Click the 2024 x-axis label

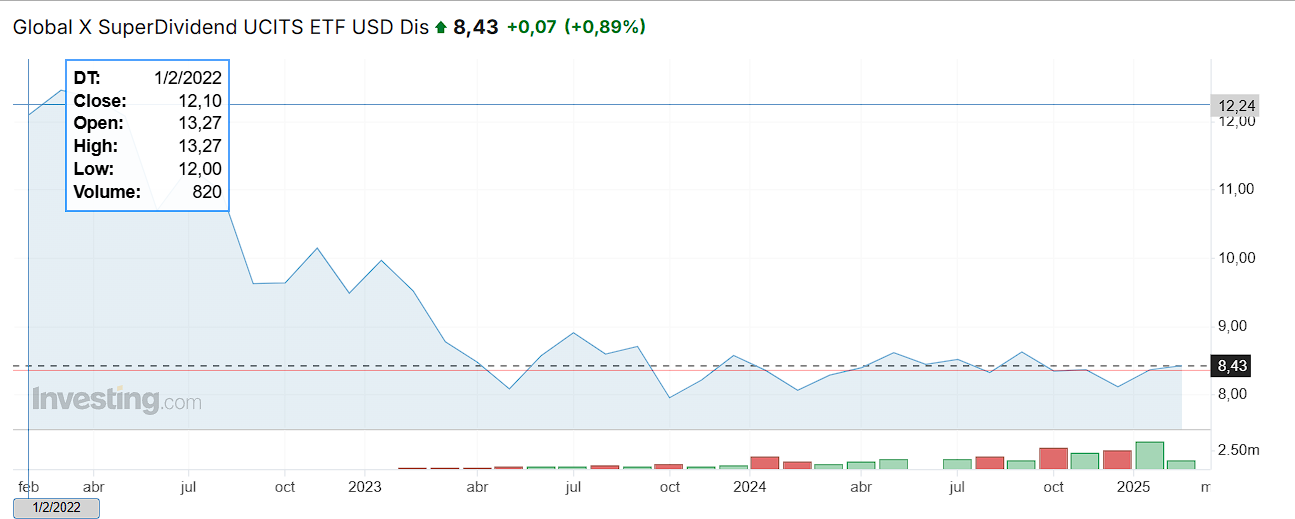(x=749, y=487)
